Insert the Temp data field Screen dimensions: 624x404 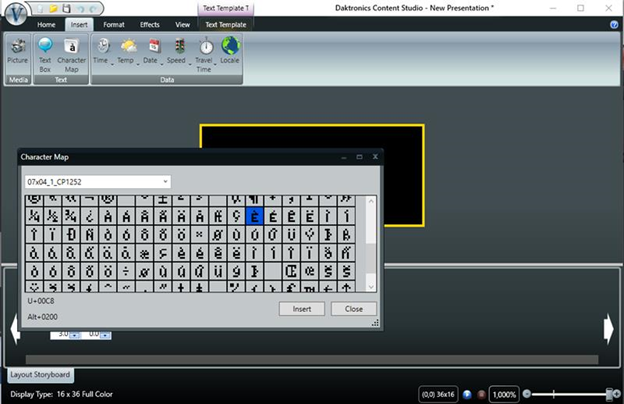click(x=127, y=51)
